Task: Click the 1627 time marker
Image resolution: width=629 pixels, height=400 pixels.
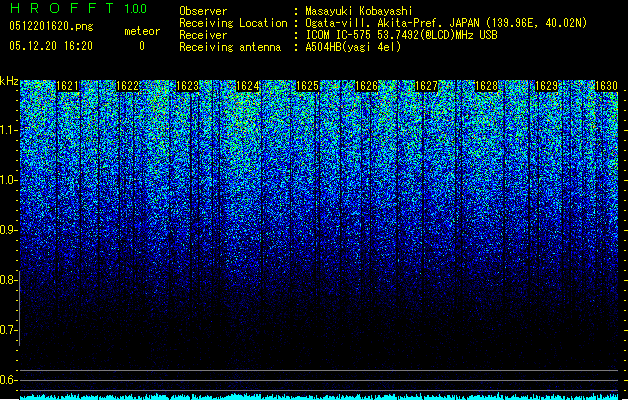Action: point(426,86)
